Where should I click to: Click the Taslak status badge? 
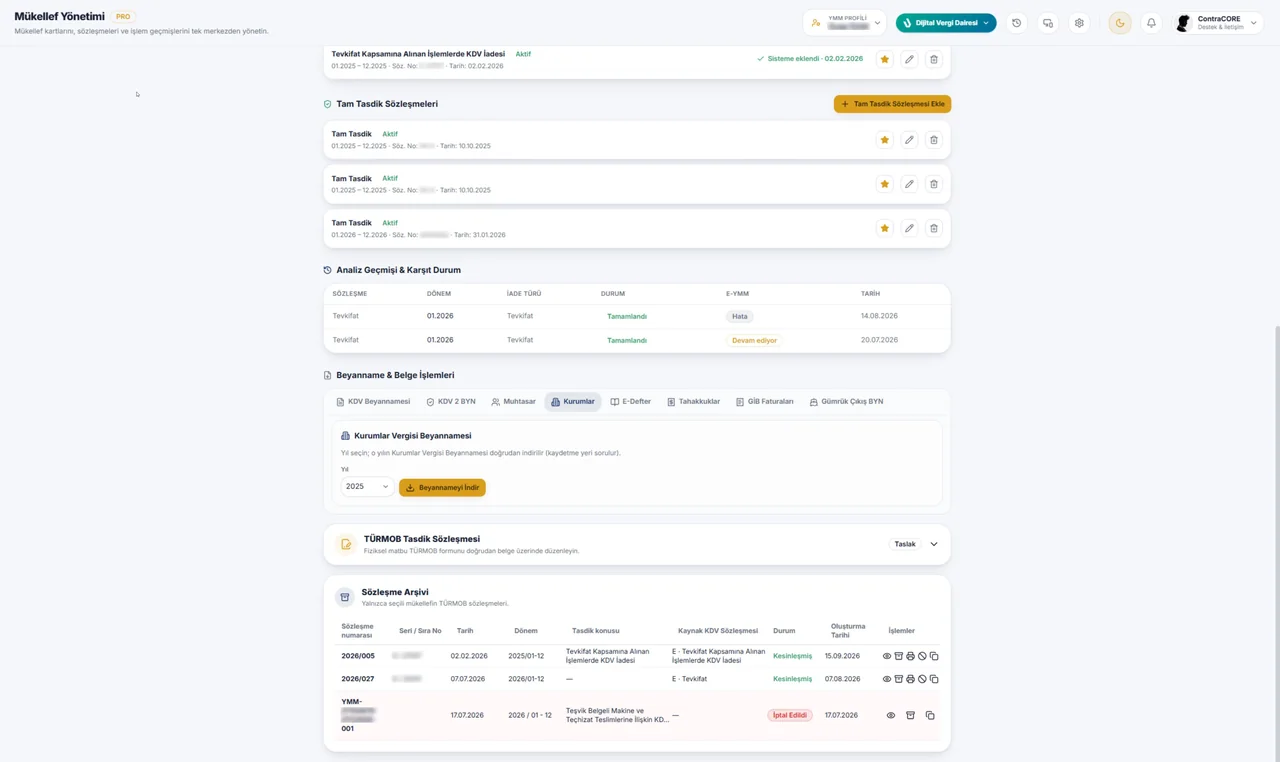tap(905, 544)
